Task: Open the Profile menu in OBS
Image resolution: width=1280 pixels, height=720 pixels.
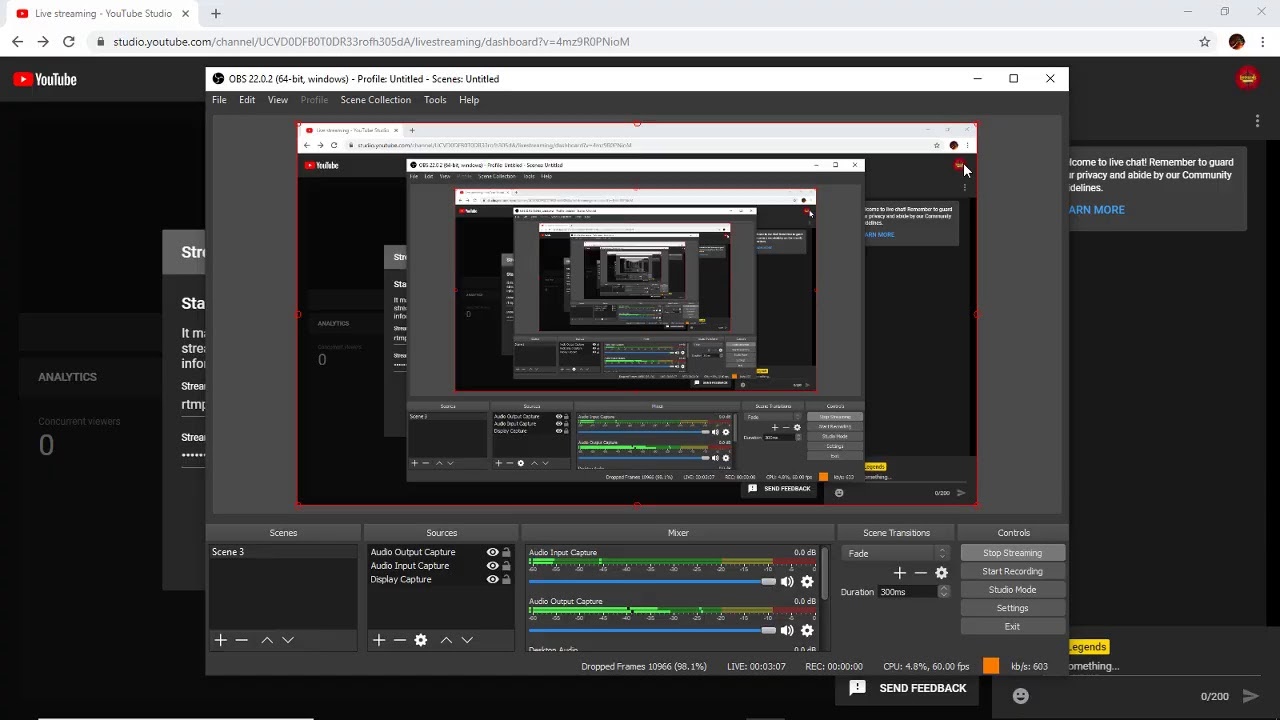Action: click(314, 100)
